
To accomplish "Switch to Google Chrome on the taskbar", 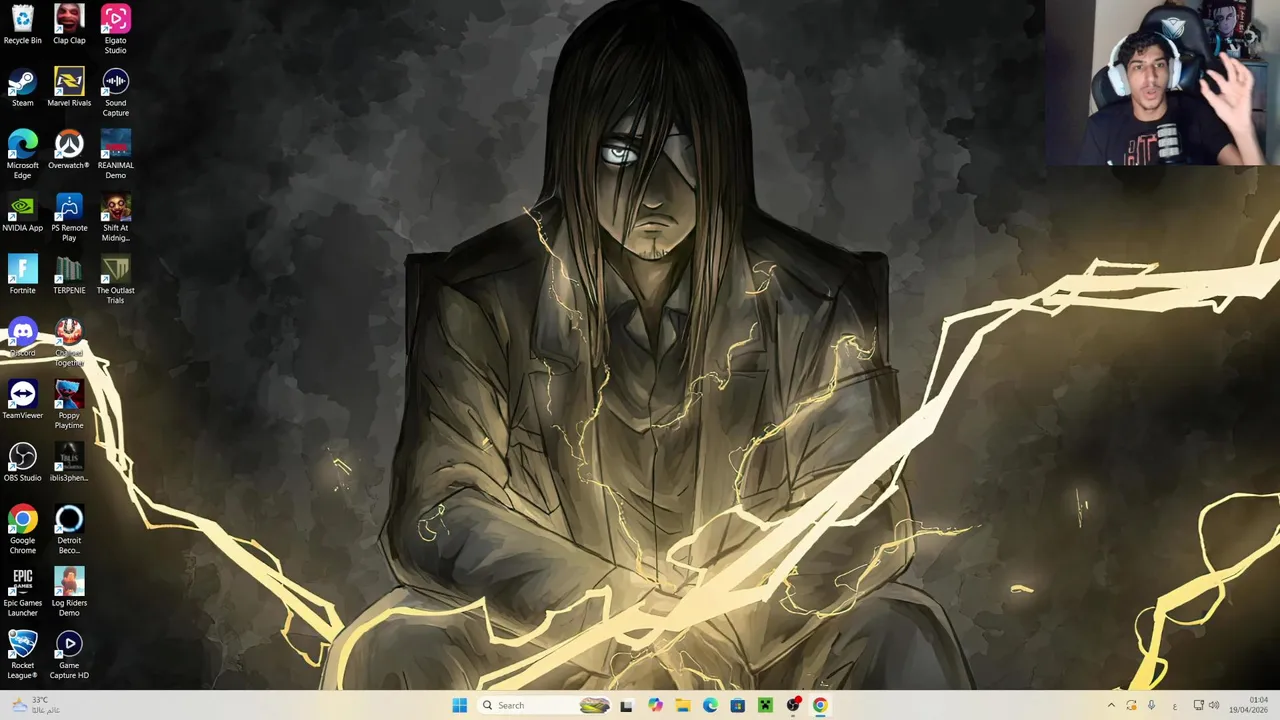I will tap(820, 705).
